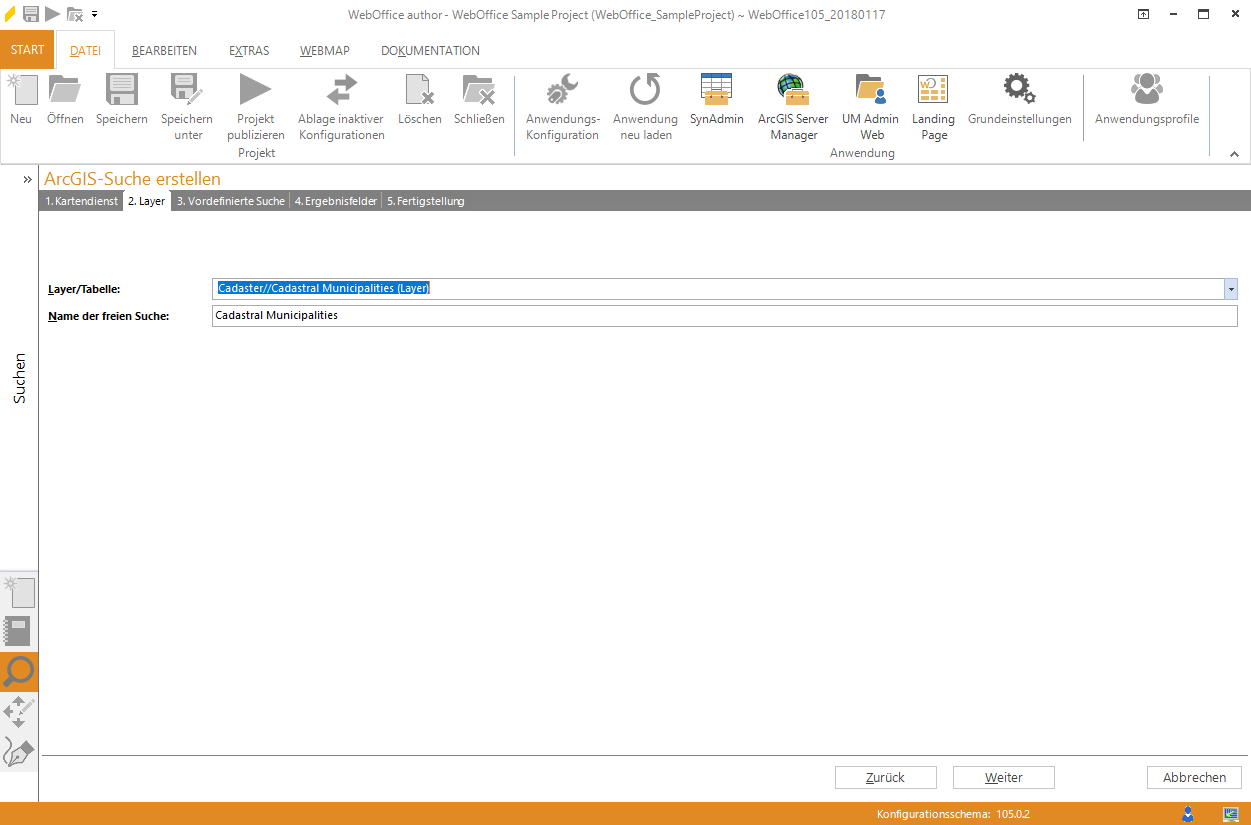Go to 4. Ergebnisfelder wizard step
1251x825 pixels.
[335, 201]
